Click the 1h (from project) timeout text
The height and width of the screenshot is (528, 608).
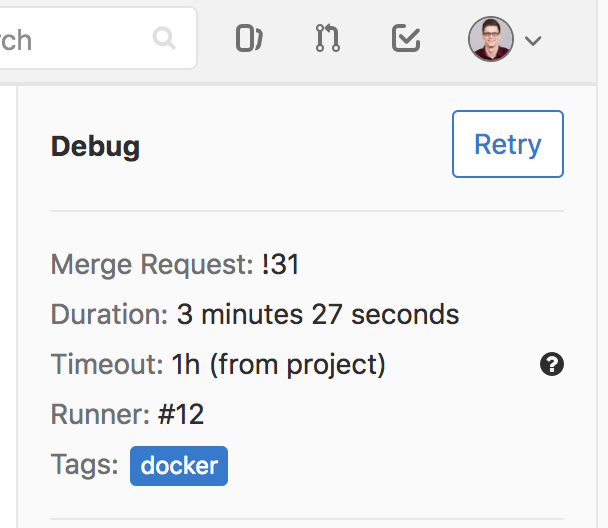pos(278,365)
